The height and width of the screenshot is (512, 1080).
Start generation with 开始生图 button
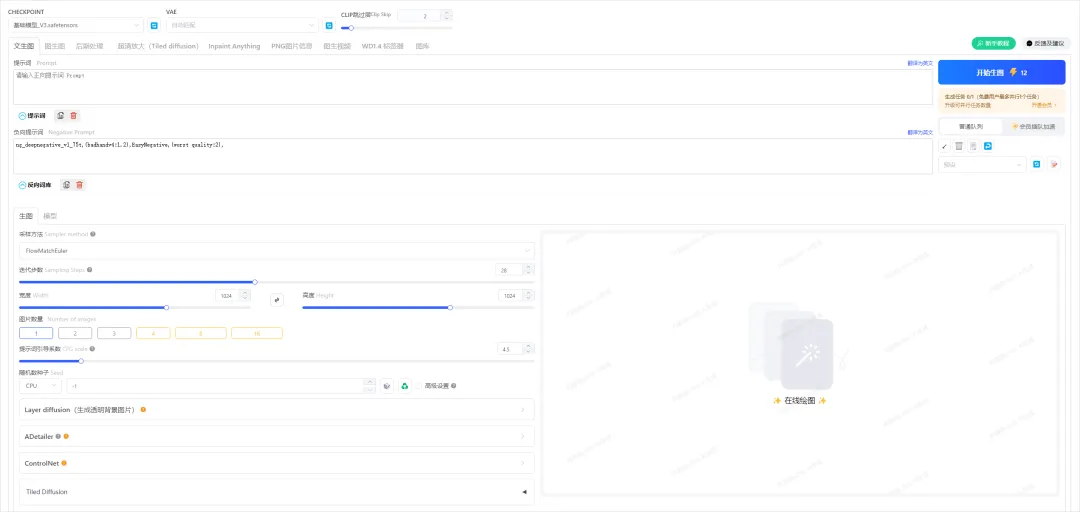point(1001,72)
